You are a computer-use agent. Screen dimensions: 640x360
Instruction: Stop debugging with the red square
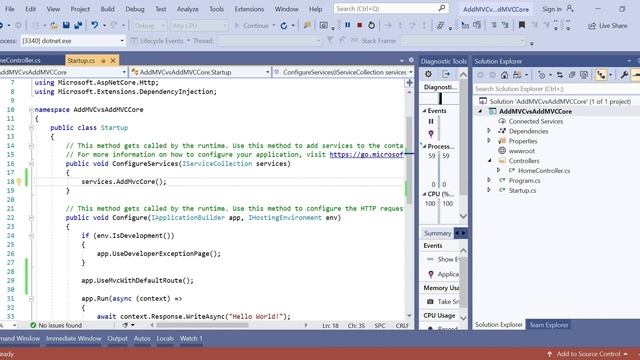click(x=360, y=25)
